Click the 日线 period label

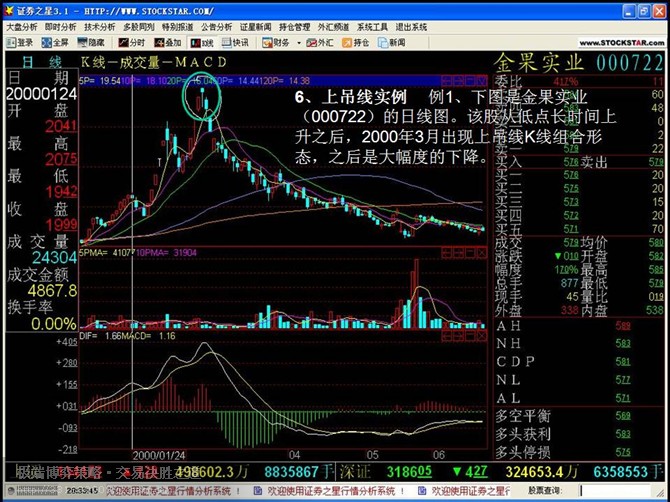pos(42,62)
